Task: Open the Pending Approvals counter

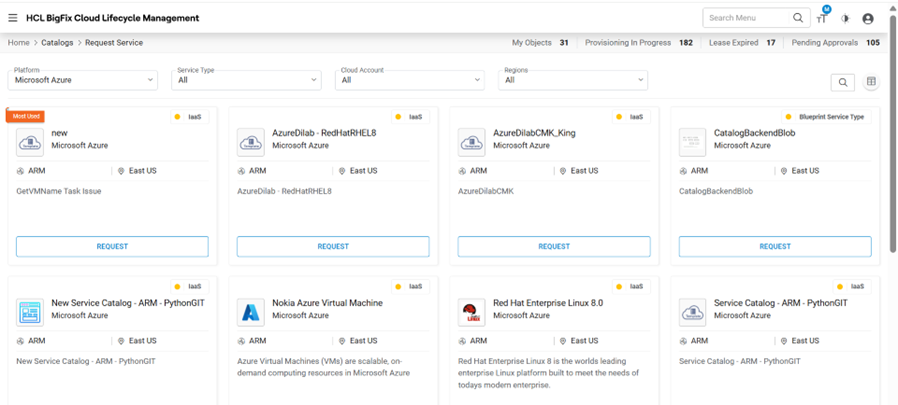Action: pos(835,43)
